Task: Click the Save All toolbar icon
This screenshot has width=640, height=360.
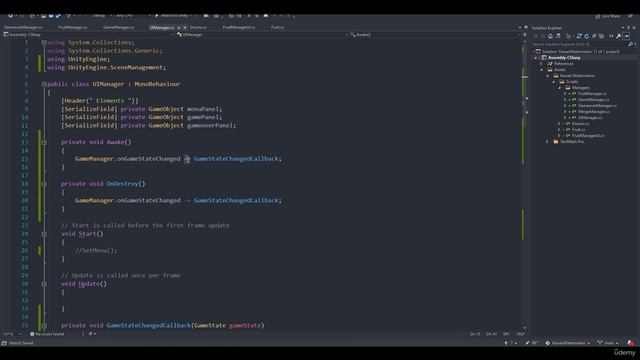Action: tap(58, 16)
